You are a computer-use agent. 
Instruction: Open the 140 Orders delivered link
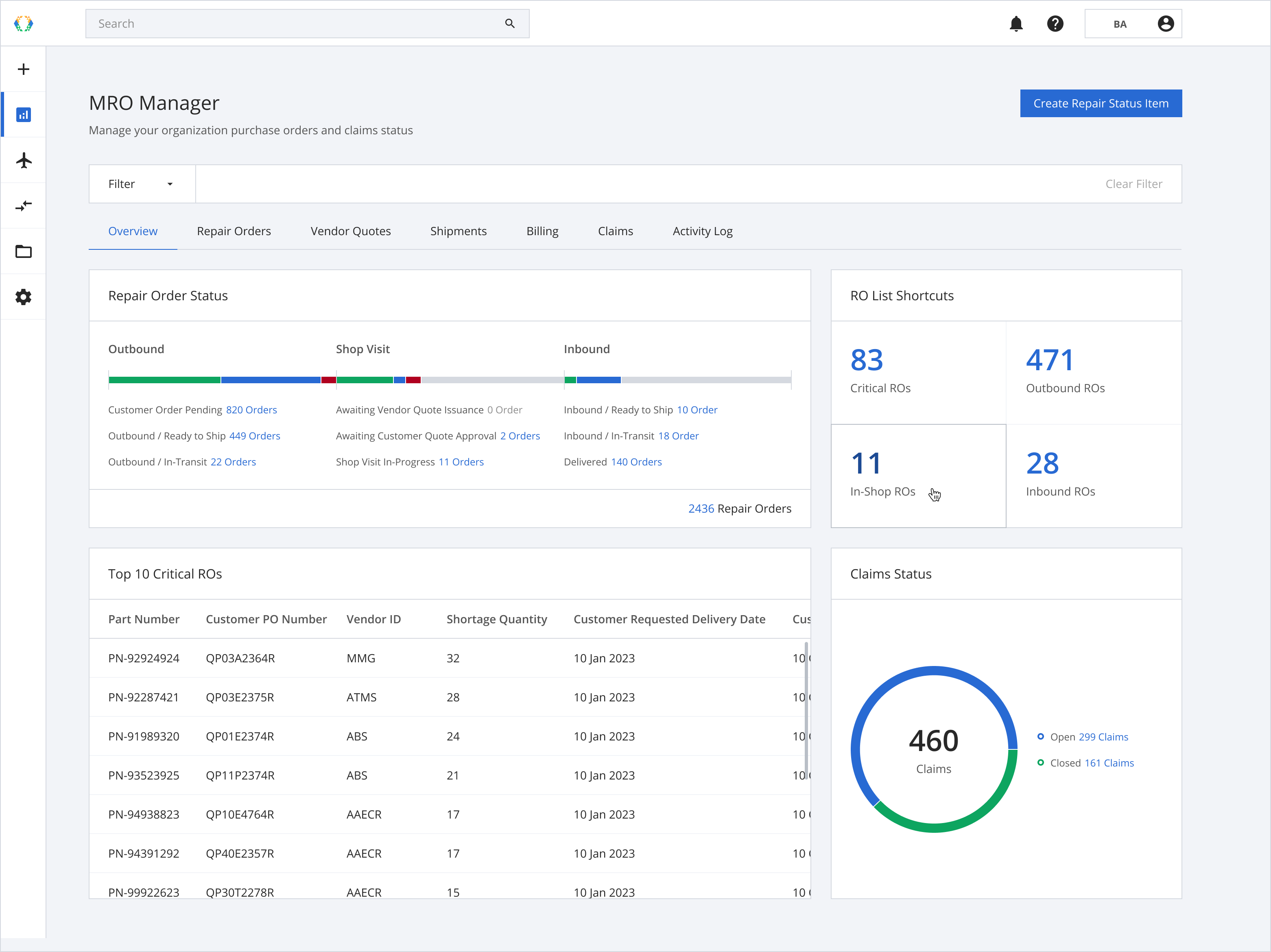pyautogui.click(x=636, y=462)
